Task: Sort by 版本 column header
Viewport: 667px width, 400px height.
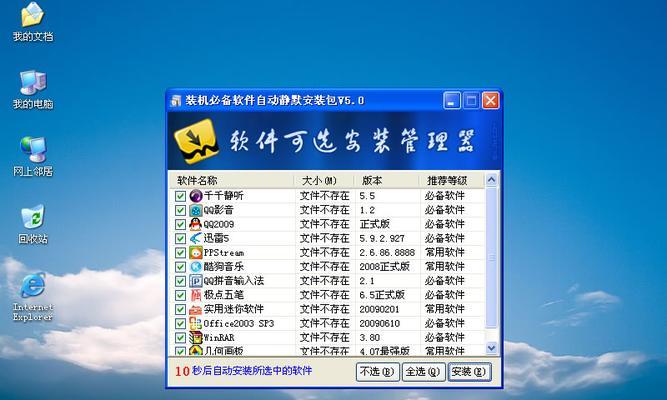Action: tap(387, 180)
